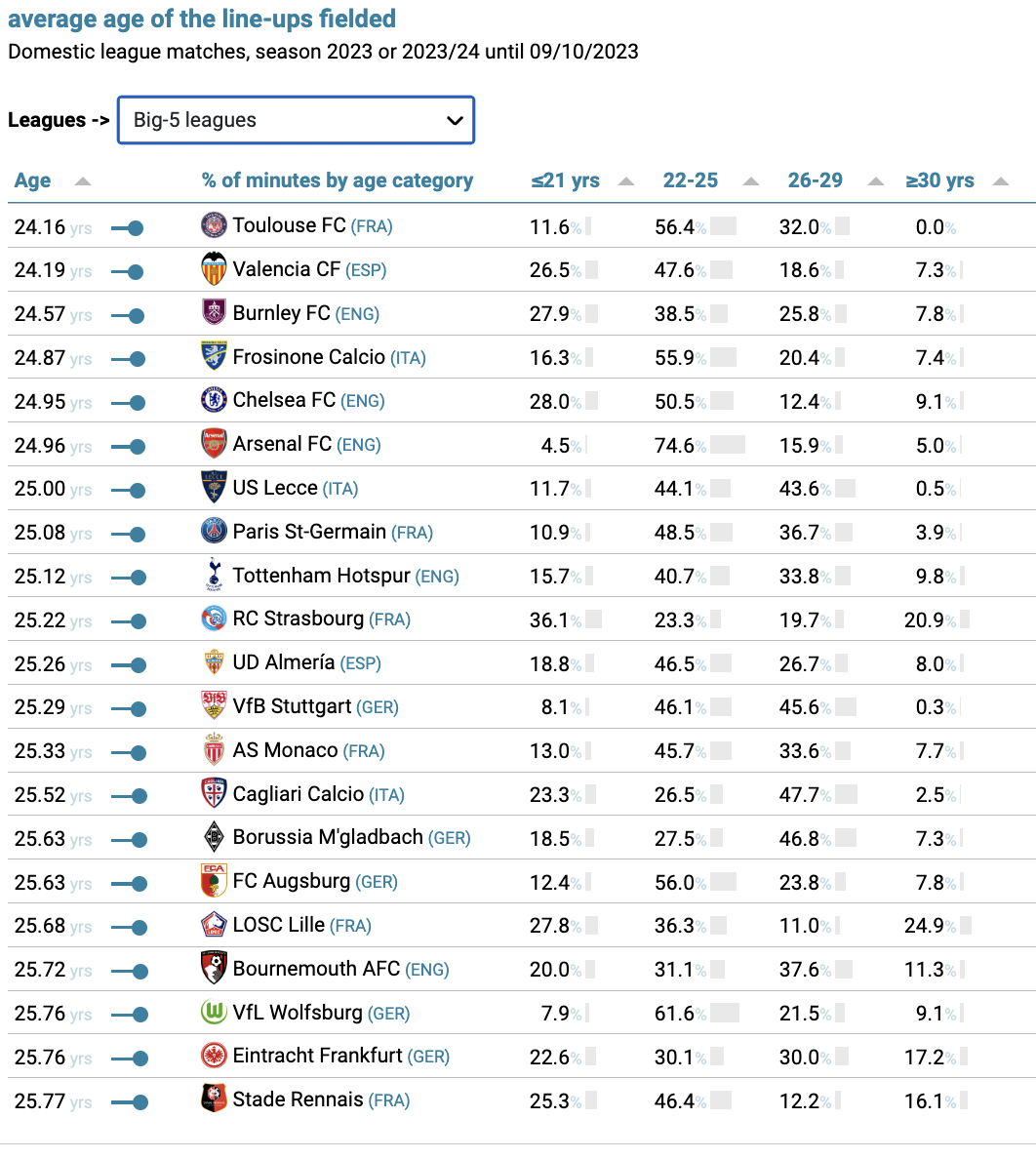
Task: Click the 22-25 column header
Action: coord(690,180)
